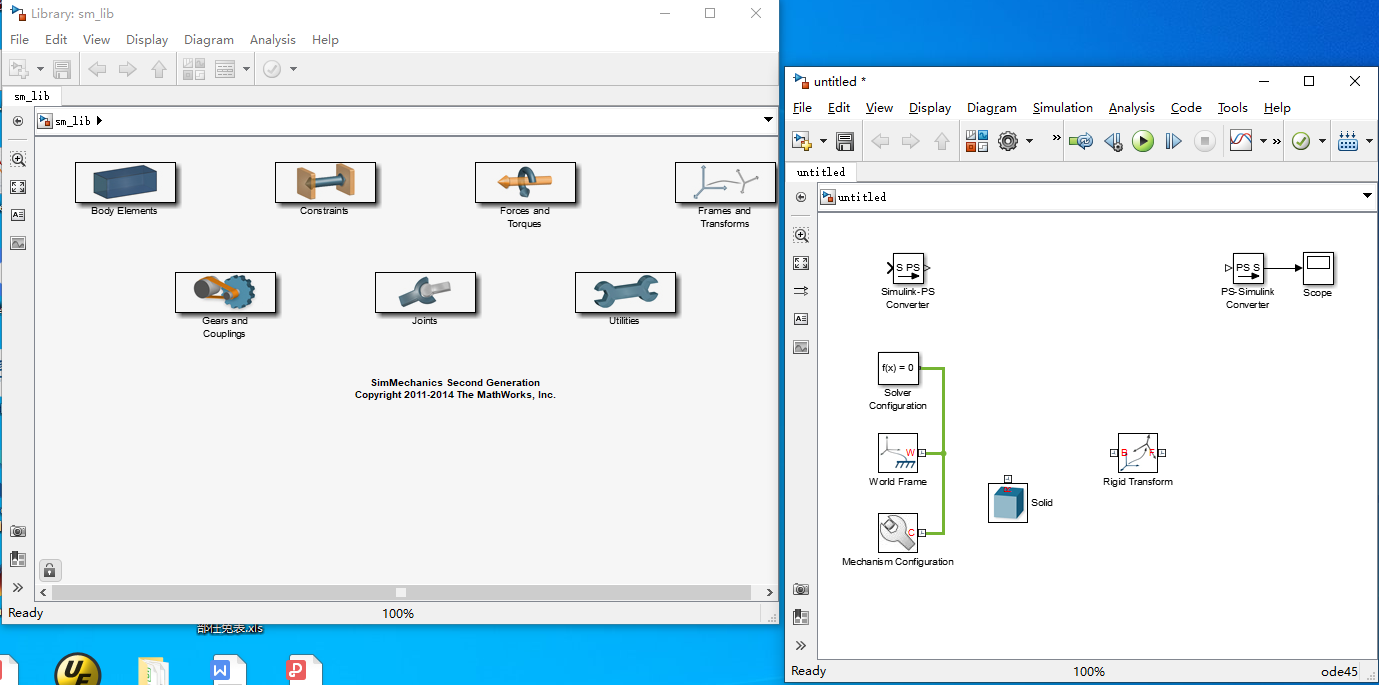Open the Simulation menu
Screen dimensions: 1379x685
coord(1062,107)
